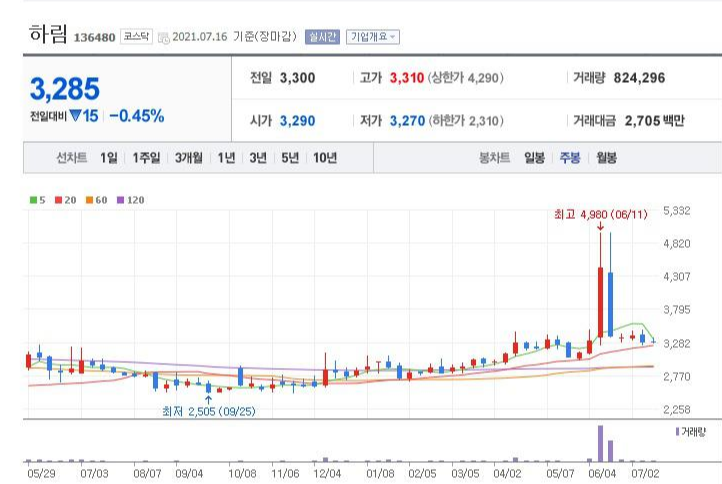Image resolution: width=722 pixels, height=484 pixels.
Task: Click the 코스닥 market badge
Action: 136,36
